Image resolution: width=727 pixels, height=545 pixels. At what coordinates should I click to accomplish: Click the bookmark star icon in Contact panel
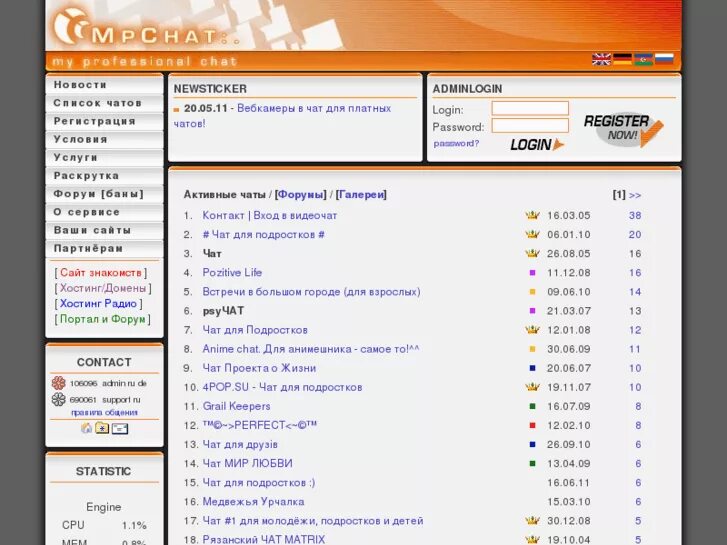[102, 428]
